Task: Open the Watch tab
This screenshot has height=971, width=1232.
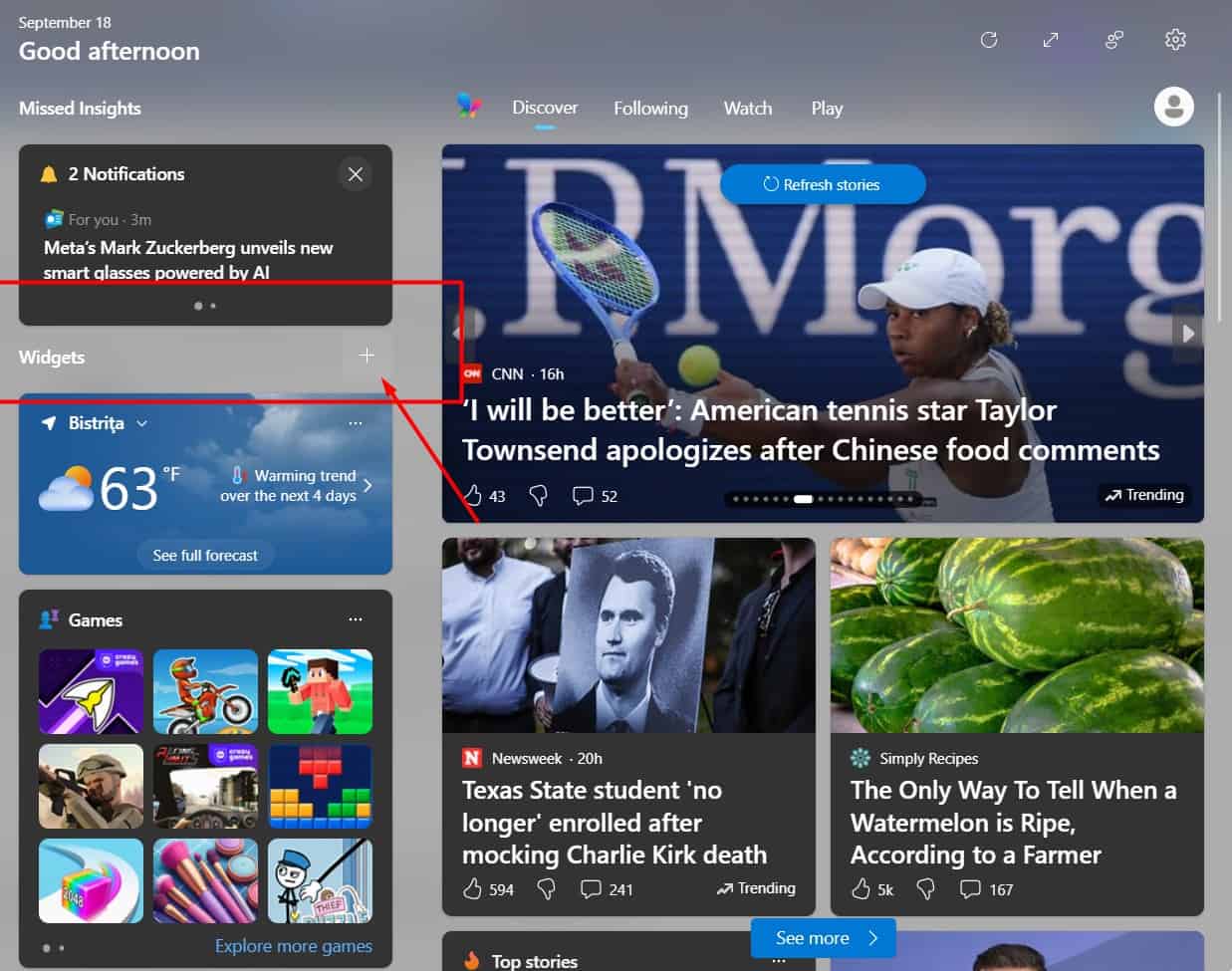Action: [748, 108]
